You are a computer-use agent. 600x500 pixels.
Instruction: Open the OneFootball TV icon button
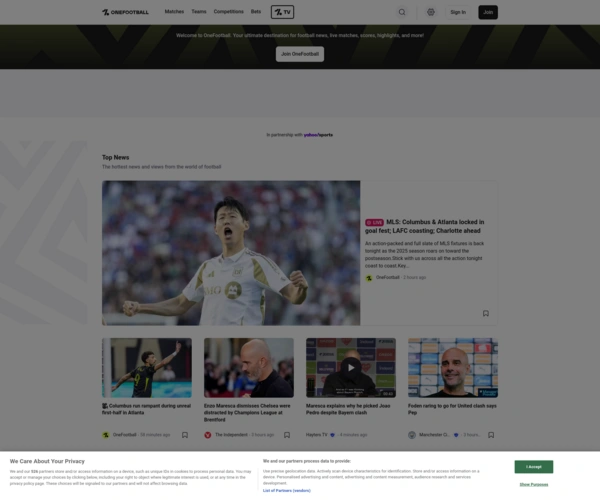[x=282, y=12]
